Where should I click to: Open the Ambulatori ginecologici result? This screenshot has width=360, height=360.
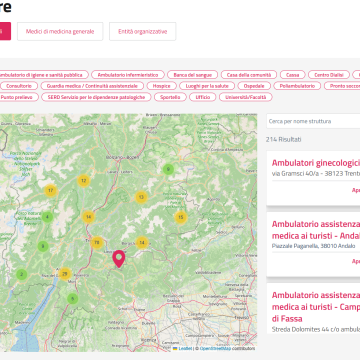(316, 163)
